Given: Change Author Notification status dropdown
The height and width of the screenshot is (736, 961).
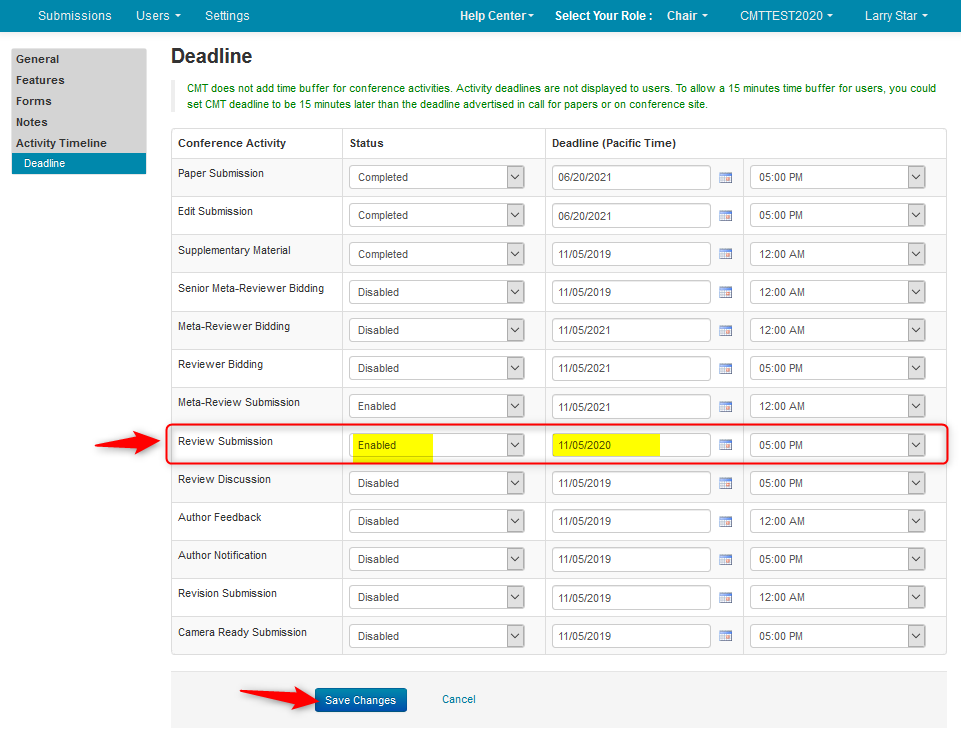Looking at the screenshot, I should pos(436,559).
